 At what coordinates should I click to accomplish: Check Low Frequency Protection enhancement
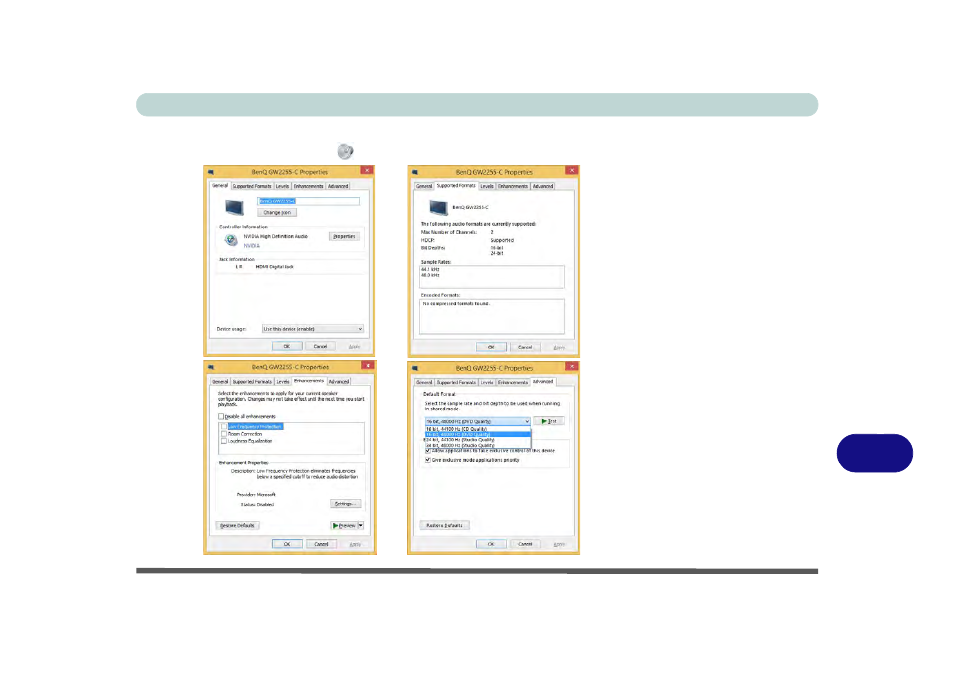click(x=224, y=427)
